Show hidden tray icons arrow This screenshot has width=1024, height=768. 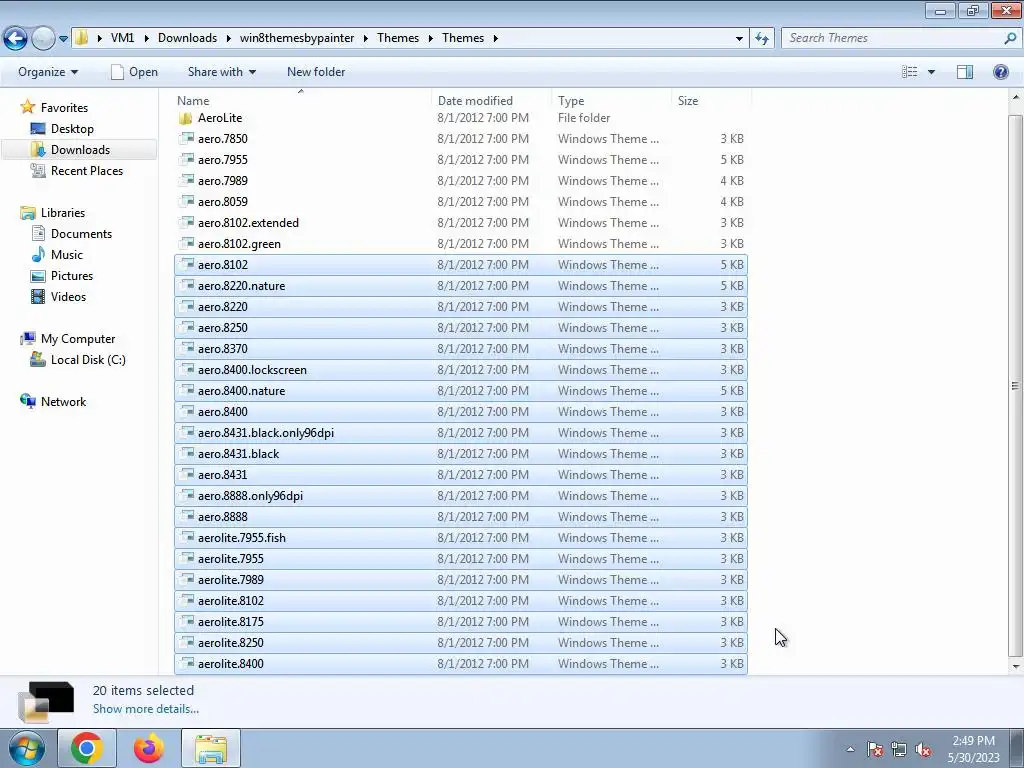(850, 749)
